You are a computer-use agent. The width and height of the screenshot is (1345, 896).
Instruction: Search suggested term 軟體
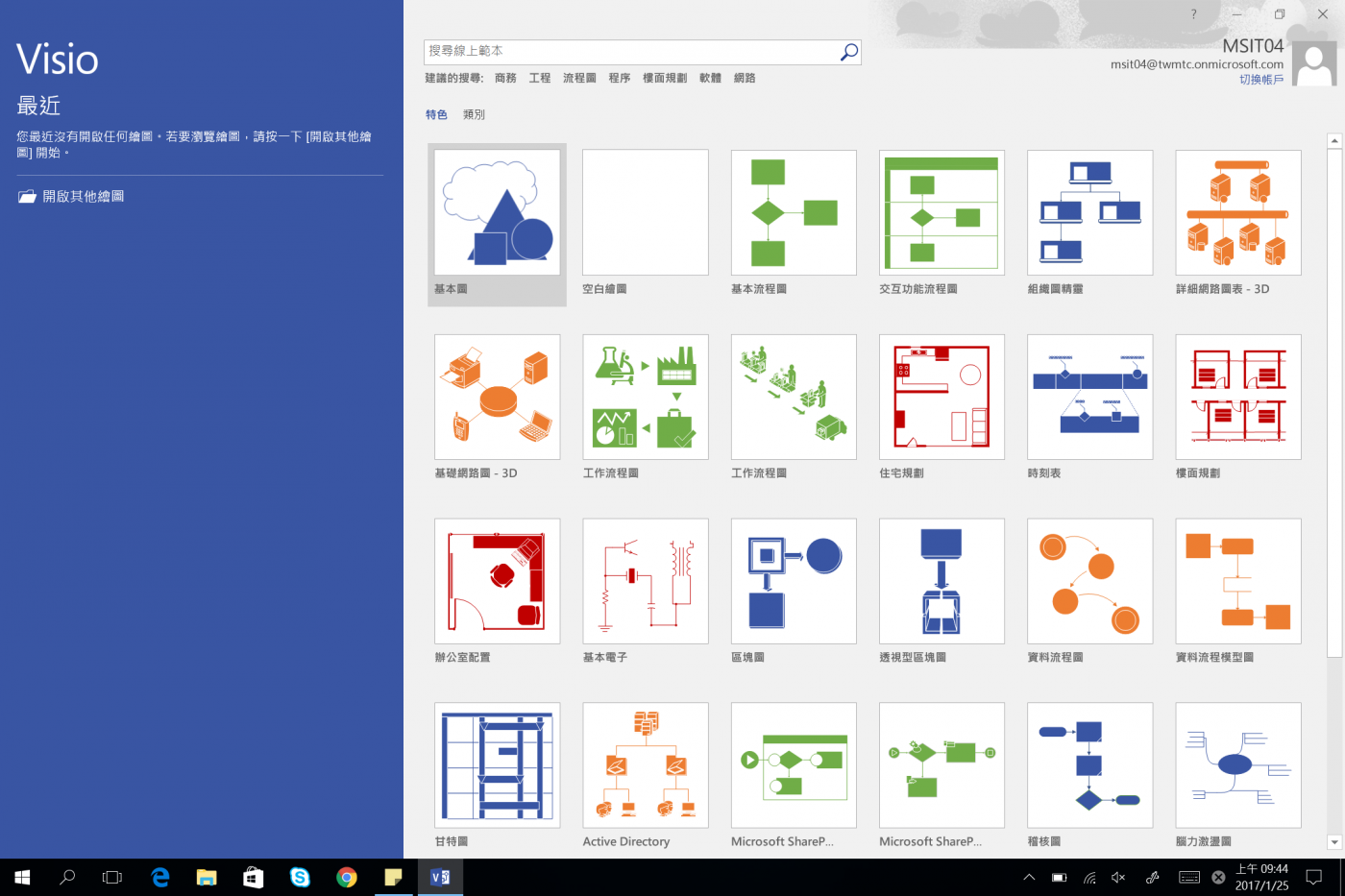710,78
